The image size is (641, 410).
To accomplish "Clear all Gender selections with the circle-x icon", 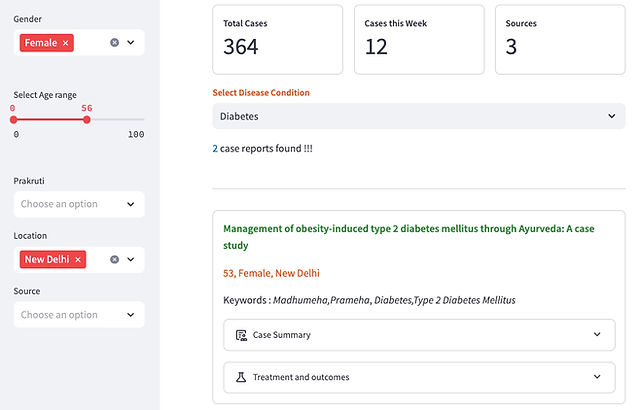I will tap(114, 43).
